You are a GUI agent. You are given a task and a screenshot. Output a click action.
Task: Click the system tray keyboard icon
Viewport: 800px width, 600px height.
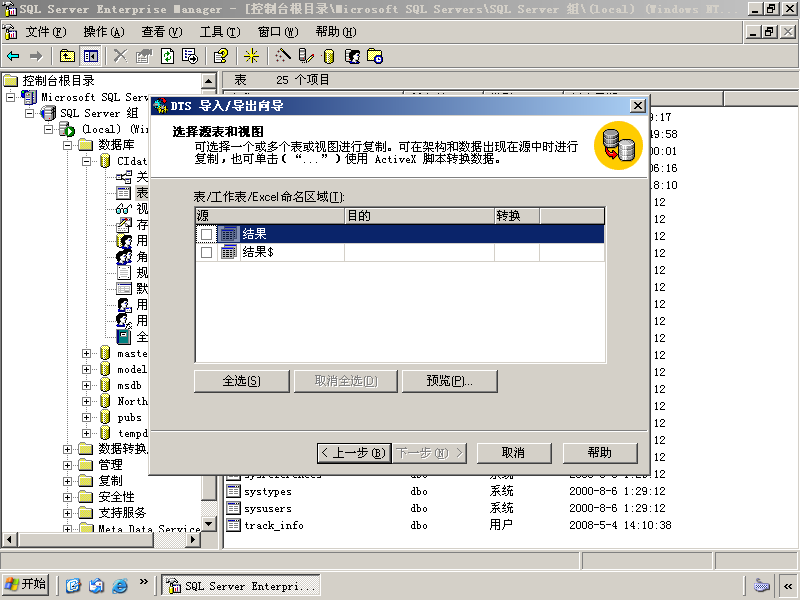tap(762, 585)
